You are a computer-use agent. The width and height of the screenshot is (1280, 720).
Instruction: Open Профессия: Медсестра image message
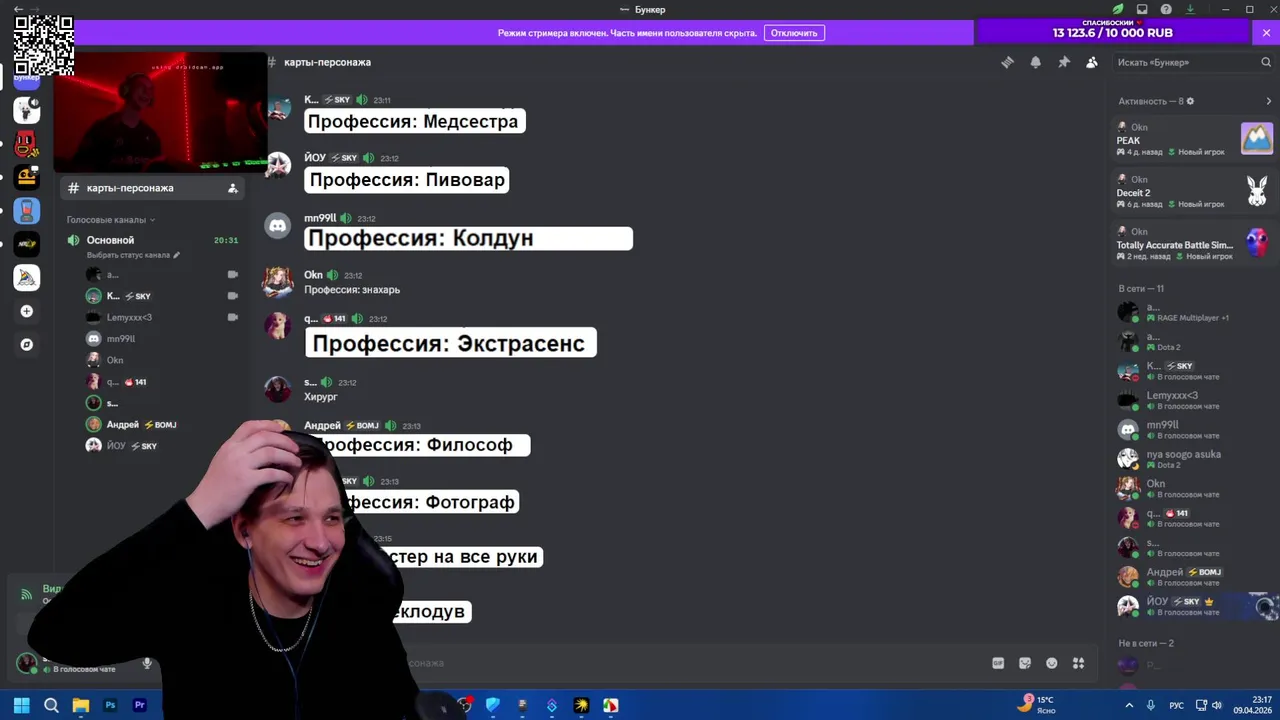coord(414,121)
